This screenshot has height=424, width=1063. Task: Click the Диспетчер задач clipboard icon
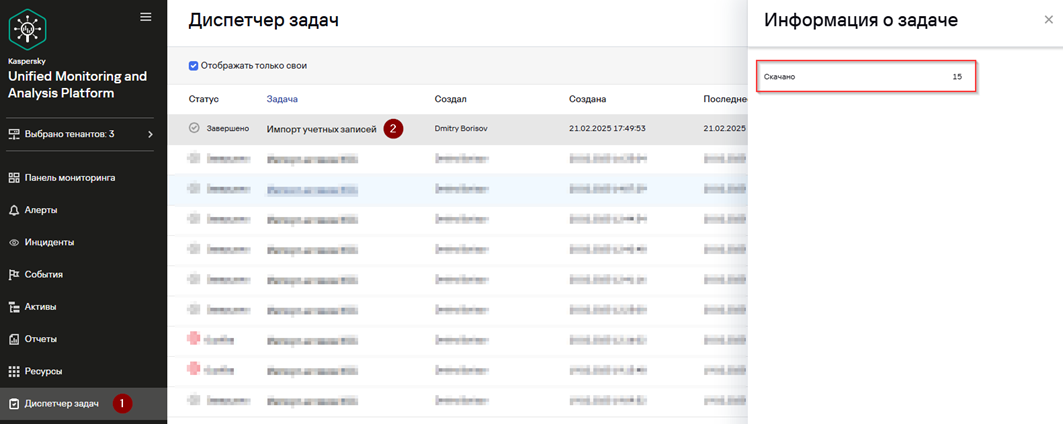coord(14,404)
